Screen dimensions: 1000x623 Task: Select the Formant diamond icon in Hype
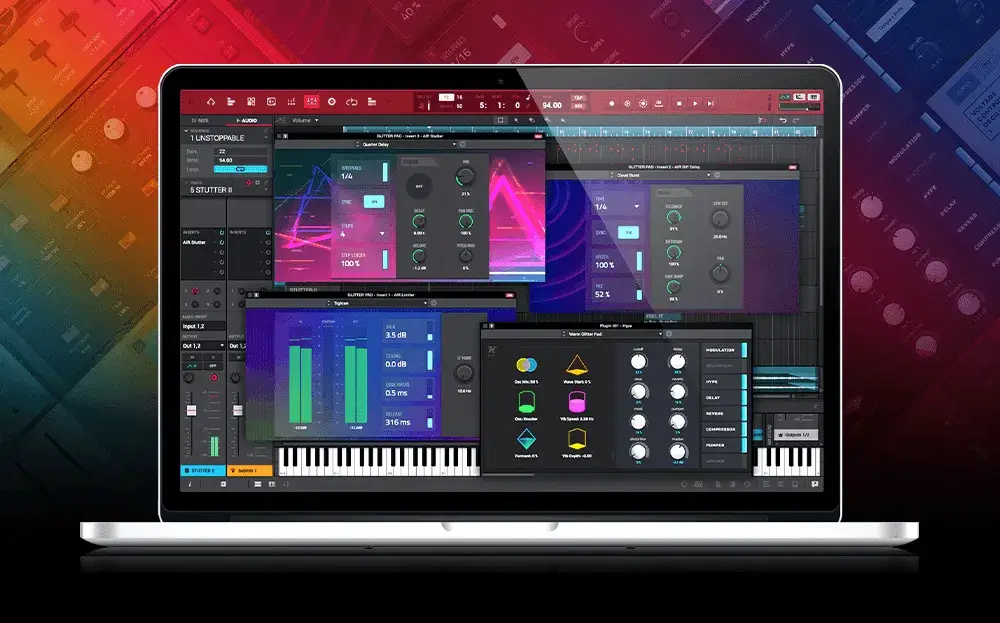(x=529, y=438)
